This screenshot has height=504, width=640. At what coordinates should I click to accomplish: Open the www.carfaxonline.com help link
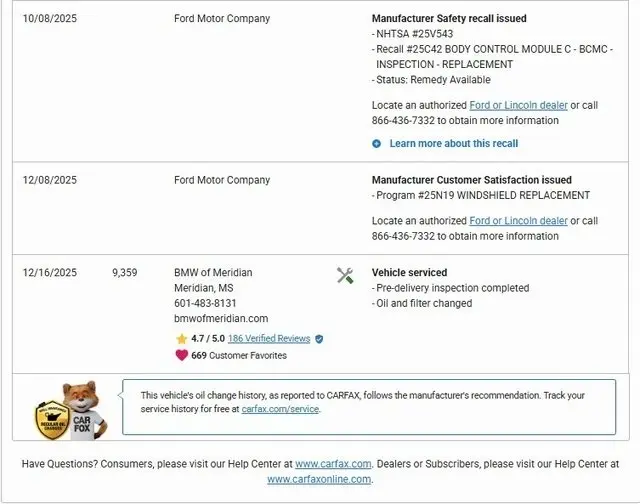click(x=319, y=479)
